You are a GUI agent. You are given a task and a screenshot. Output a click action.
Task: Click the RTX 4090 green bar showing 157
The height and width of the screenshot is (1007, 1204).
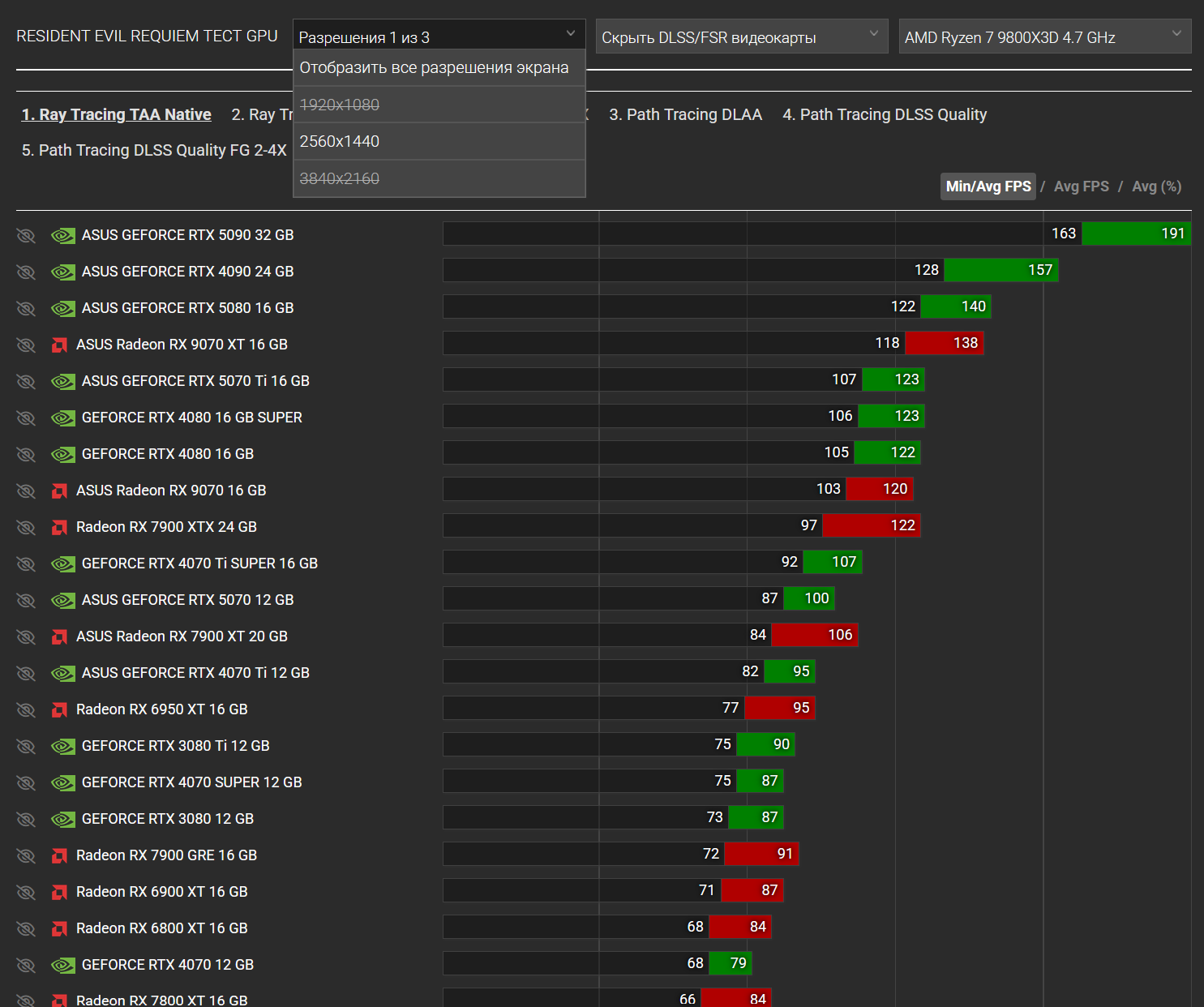1001,270
